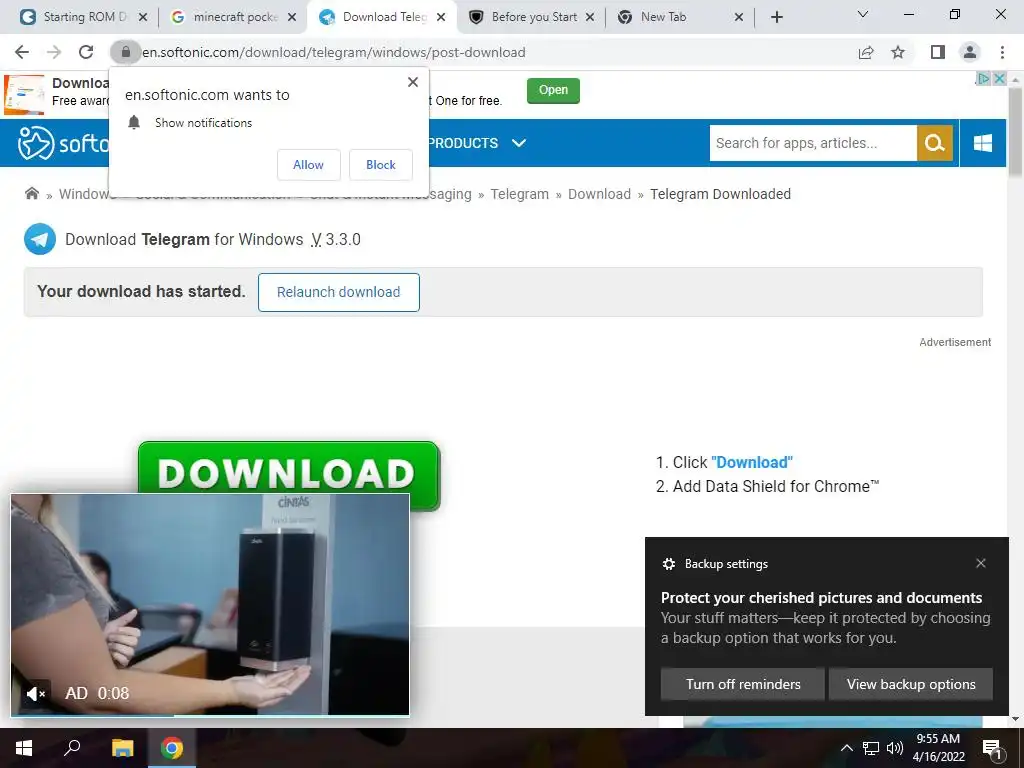Screen dimensions: 1024x768
Task: Close the New Tab tab
Action: coord(739,17)
